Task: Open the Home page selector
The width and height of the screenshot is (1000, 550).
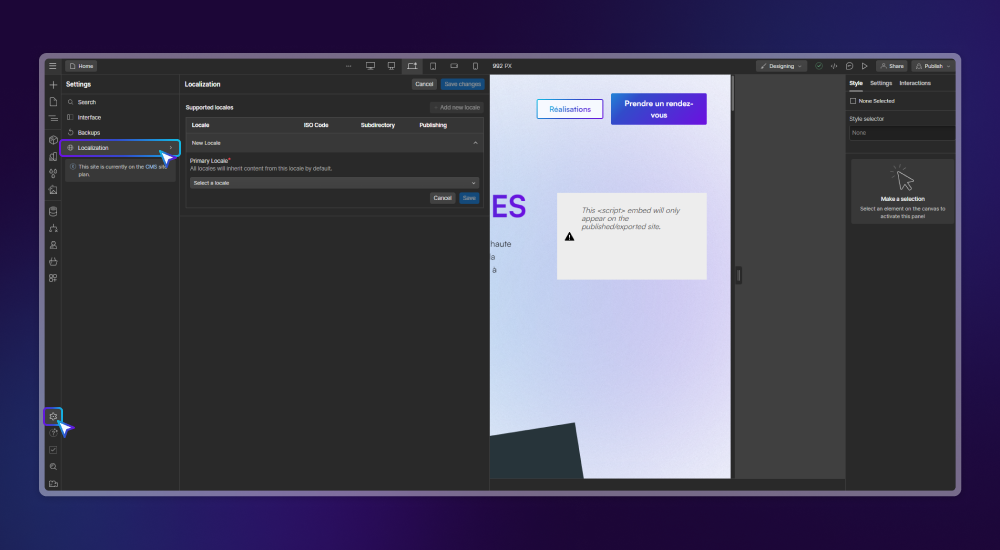Action: coord(81,66)
